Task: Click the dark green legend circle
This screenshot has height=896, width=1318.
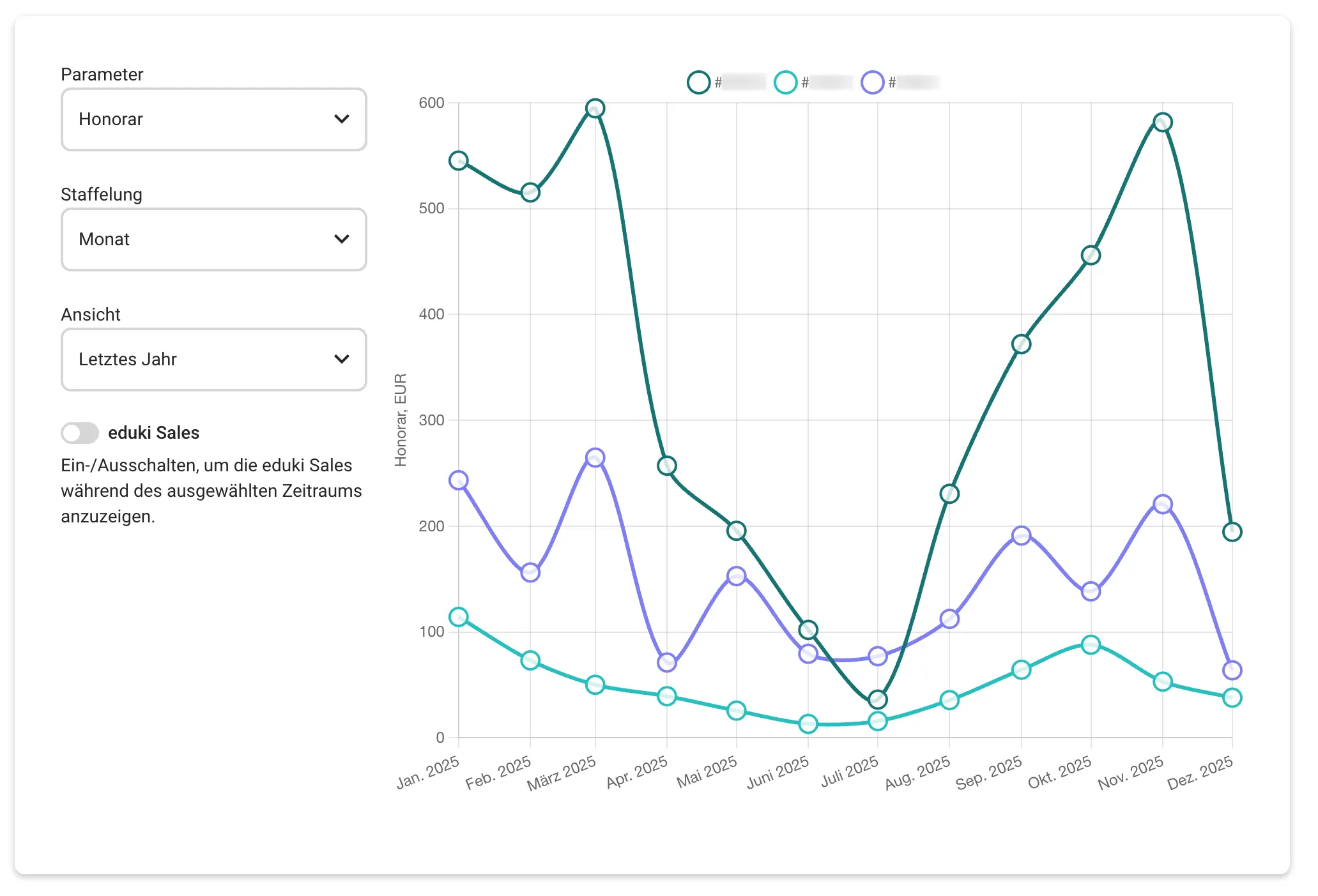Action: tap(698, 82)
